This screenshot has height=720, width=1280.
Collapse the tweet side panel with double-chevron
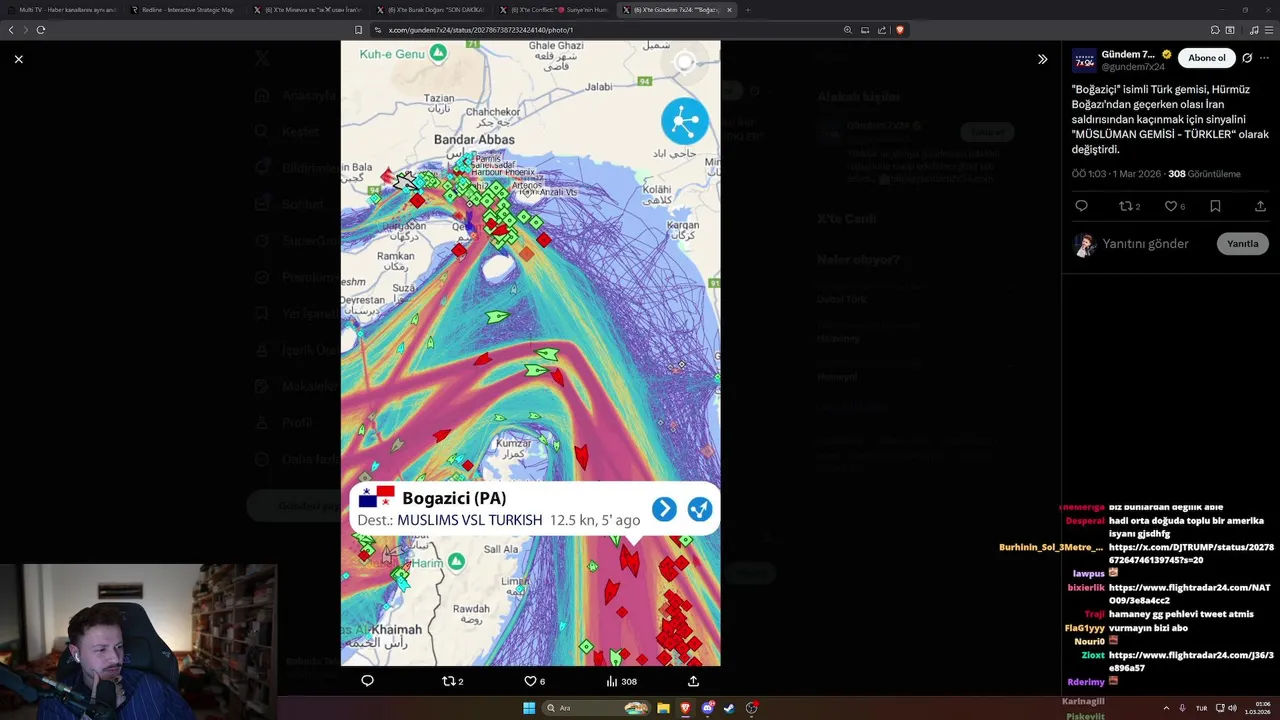1042,59
